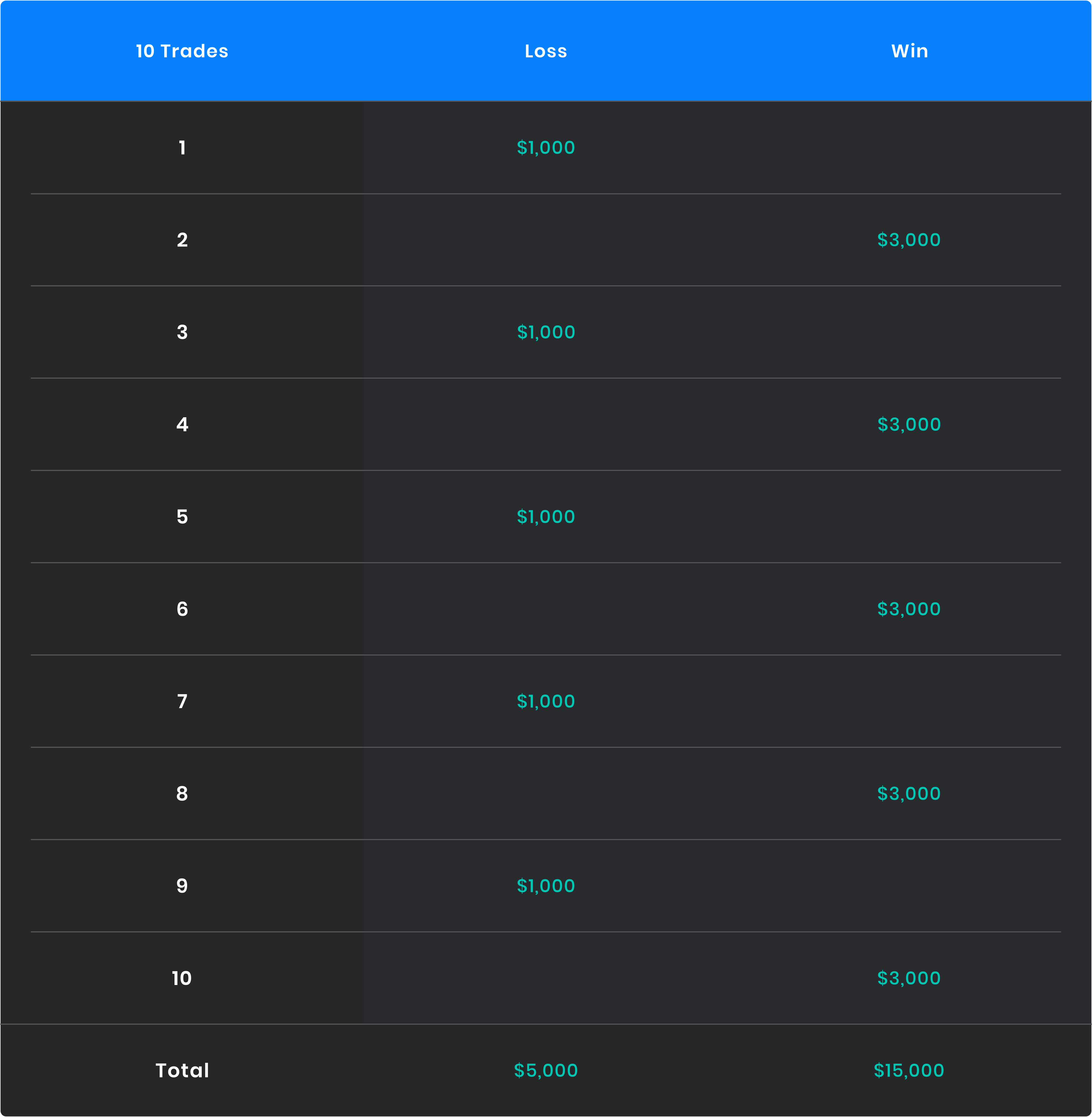
Task: Click trade number 8 row label
Action: (182, 794)
